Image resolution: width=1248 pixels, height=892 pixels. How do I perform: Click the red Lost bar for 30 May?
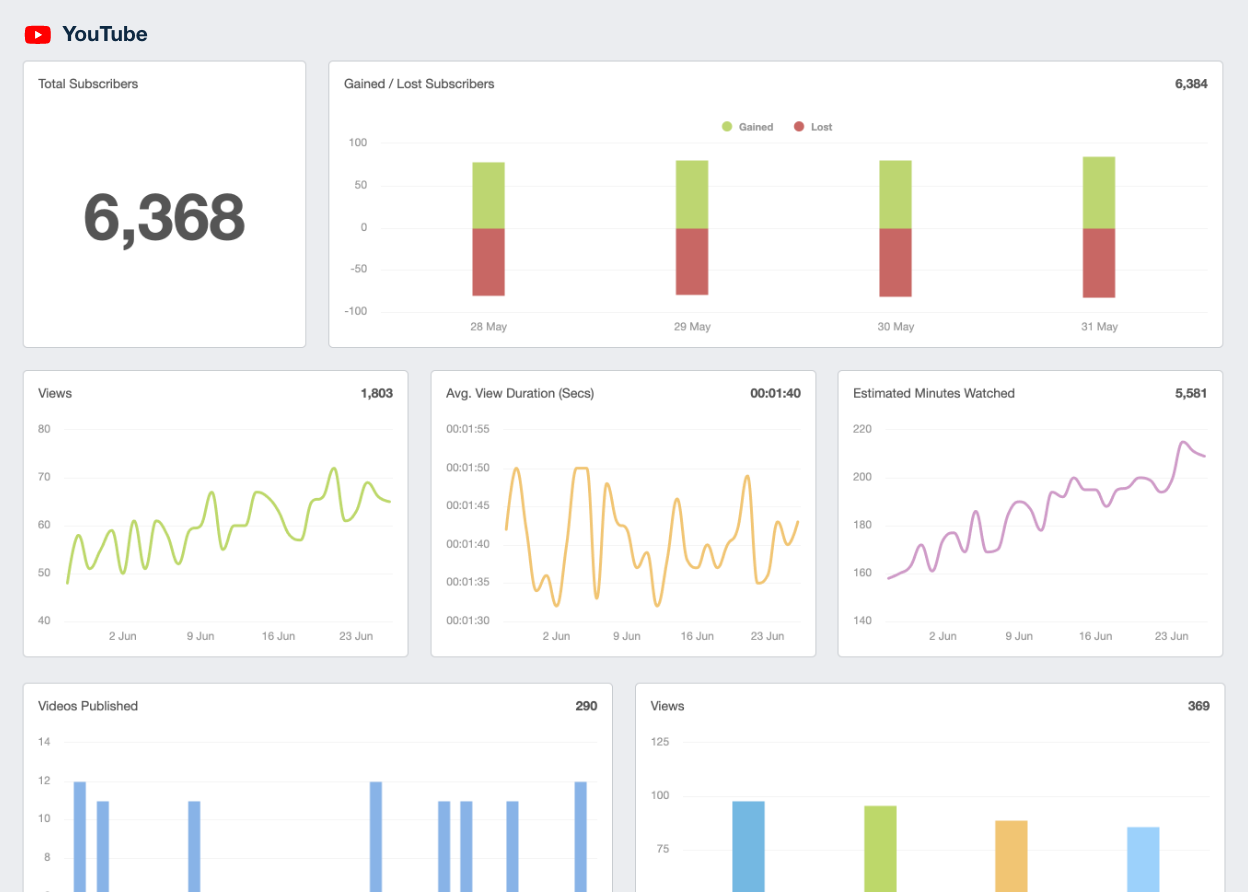tap(895, 262)
